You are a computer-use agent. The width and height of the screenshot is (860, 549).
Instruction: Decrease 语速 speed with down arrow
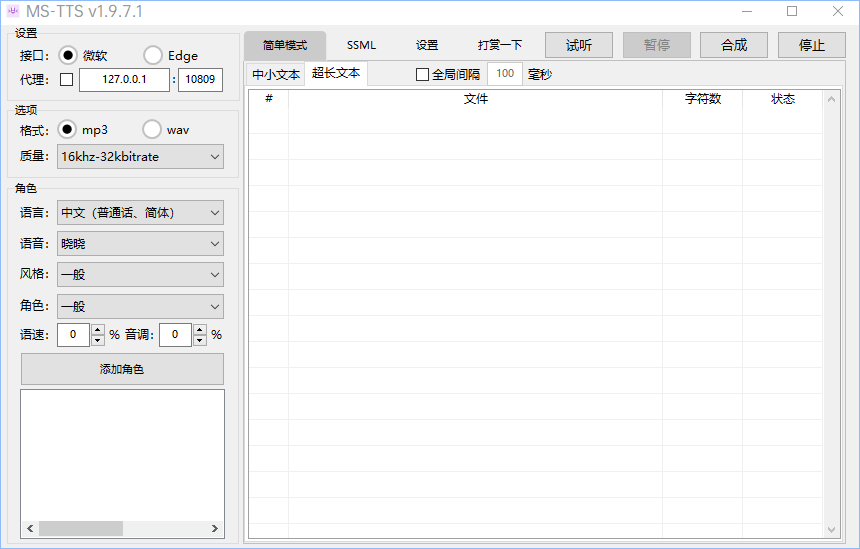(98, 340)
